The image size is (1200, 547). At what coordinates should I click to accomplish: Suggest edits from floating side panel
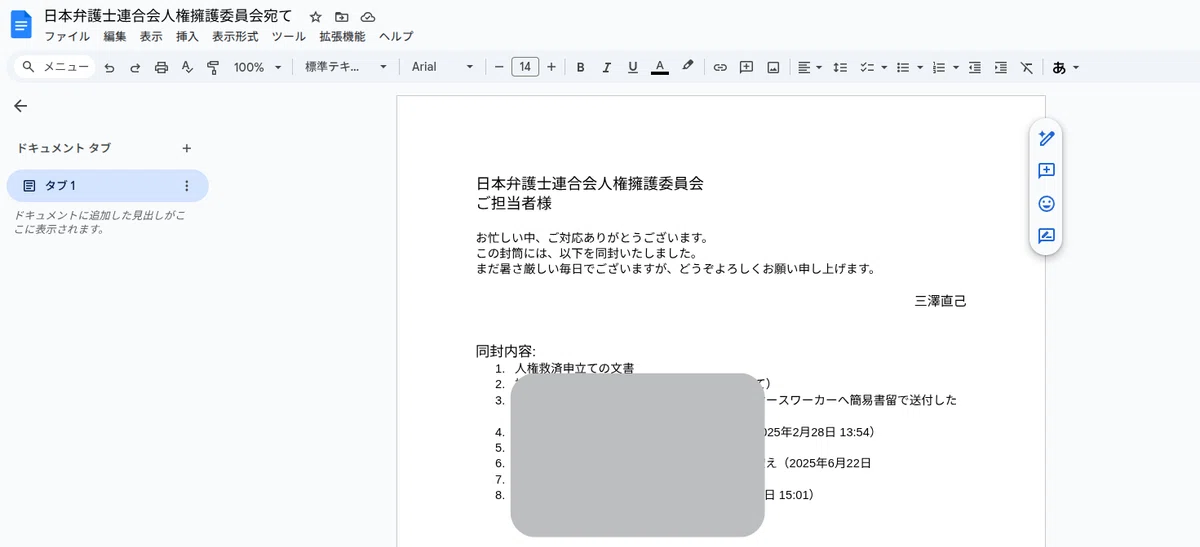(1046, 237)
